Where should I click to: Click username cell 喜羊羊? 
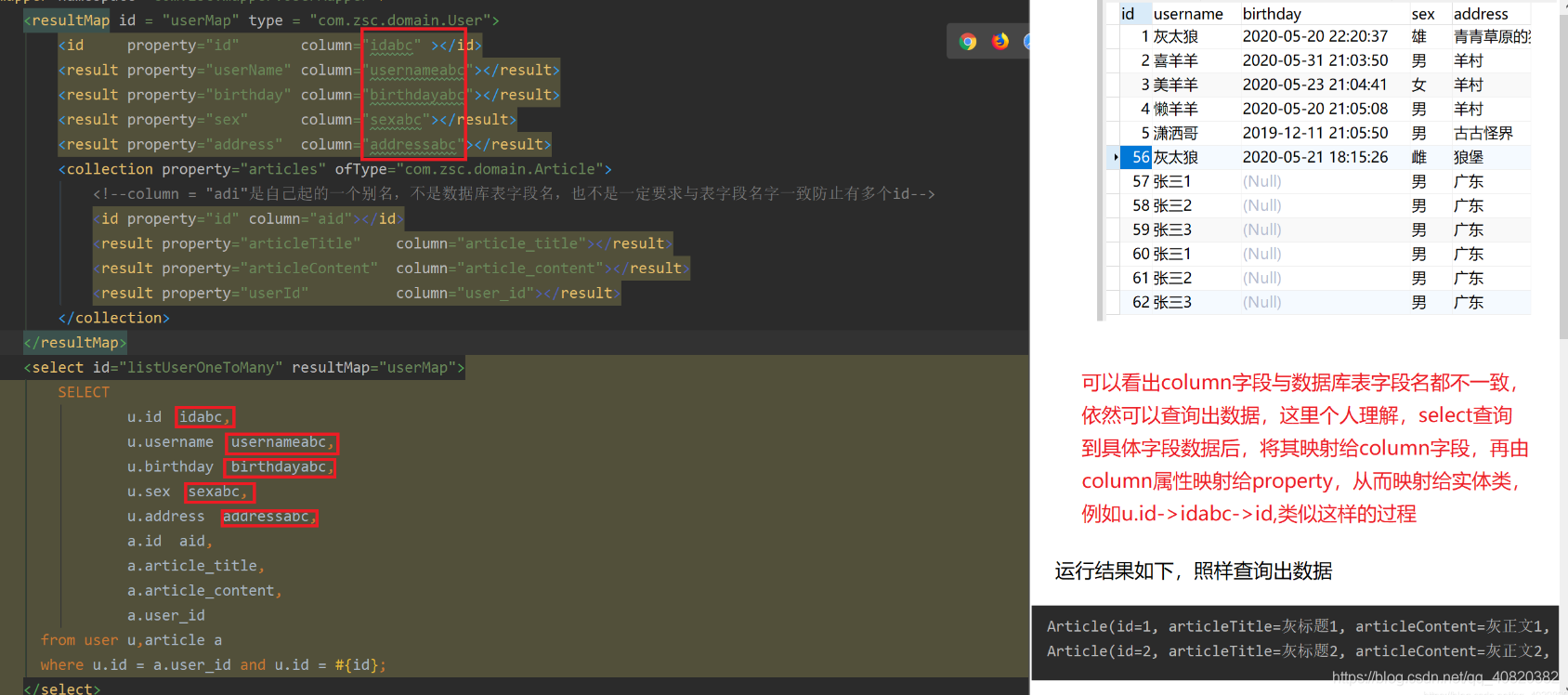[x=1175, y=60]
